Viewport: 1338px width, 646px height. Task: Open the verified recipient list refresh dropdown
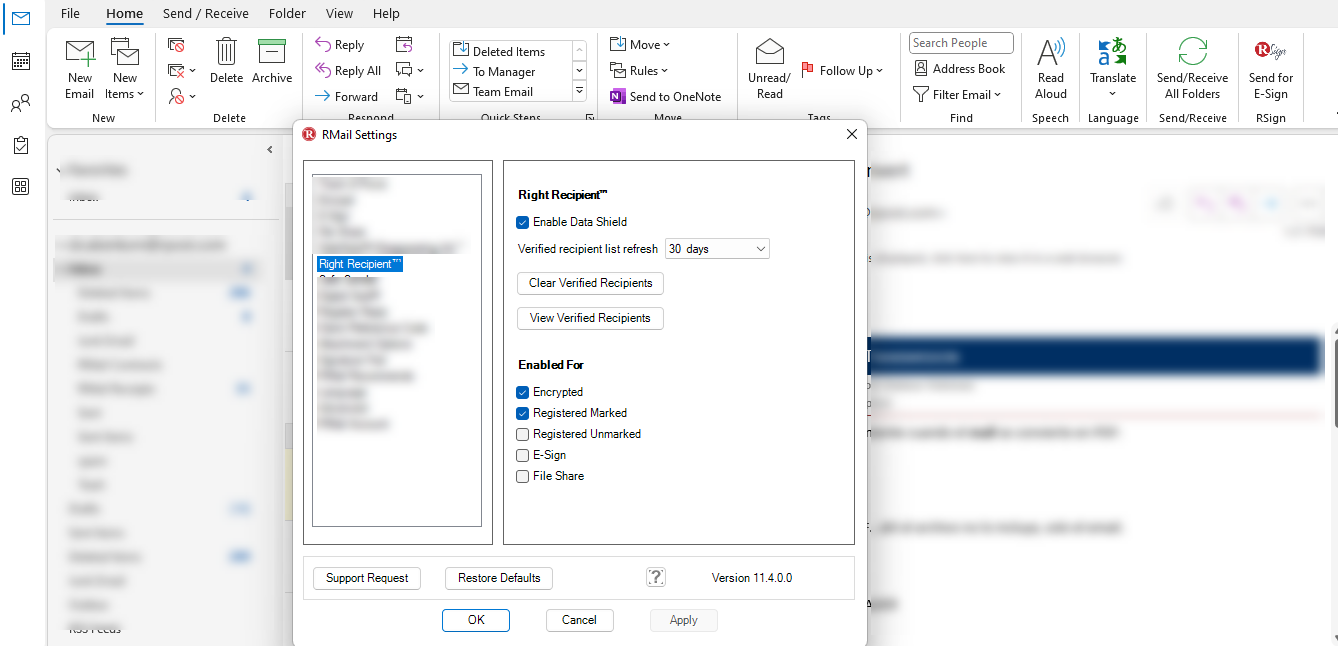pos(717,249)
